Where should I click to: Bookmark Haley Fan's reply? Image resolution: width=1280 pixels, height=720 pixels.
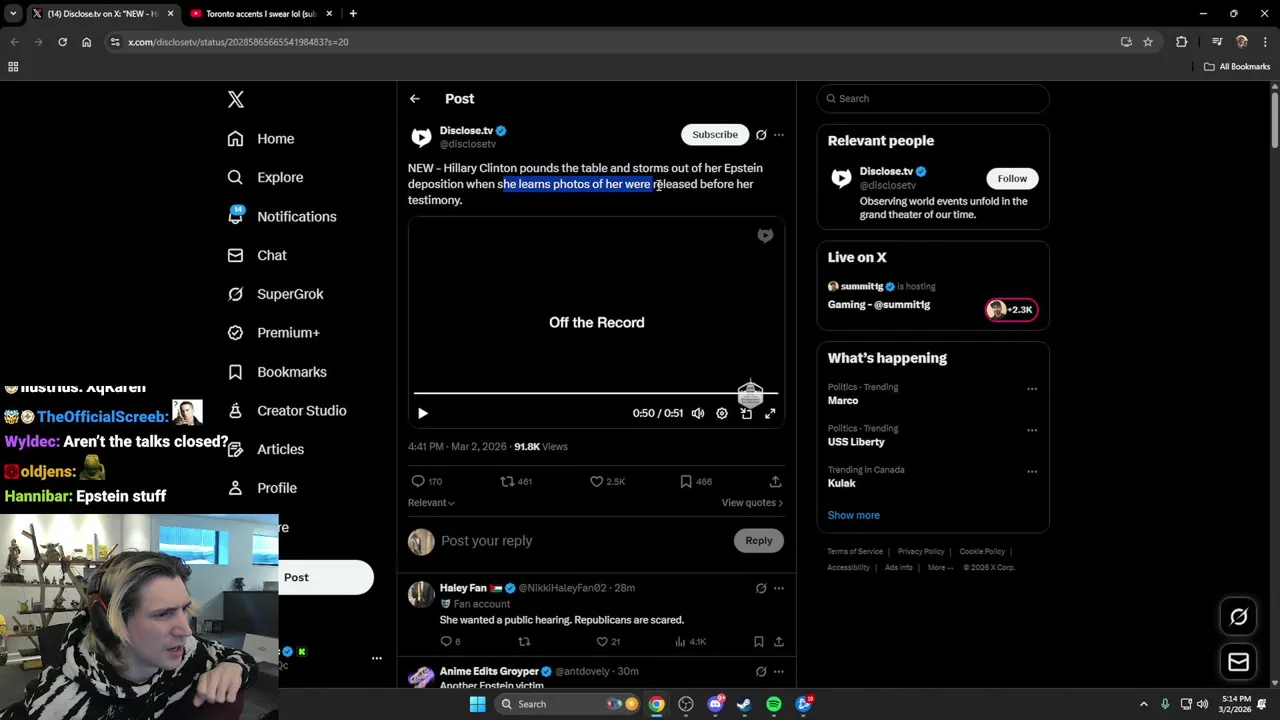758,642
